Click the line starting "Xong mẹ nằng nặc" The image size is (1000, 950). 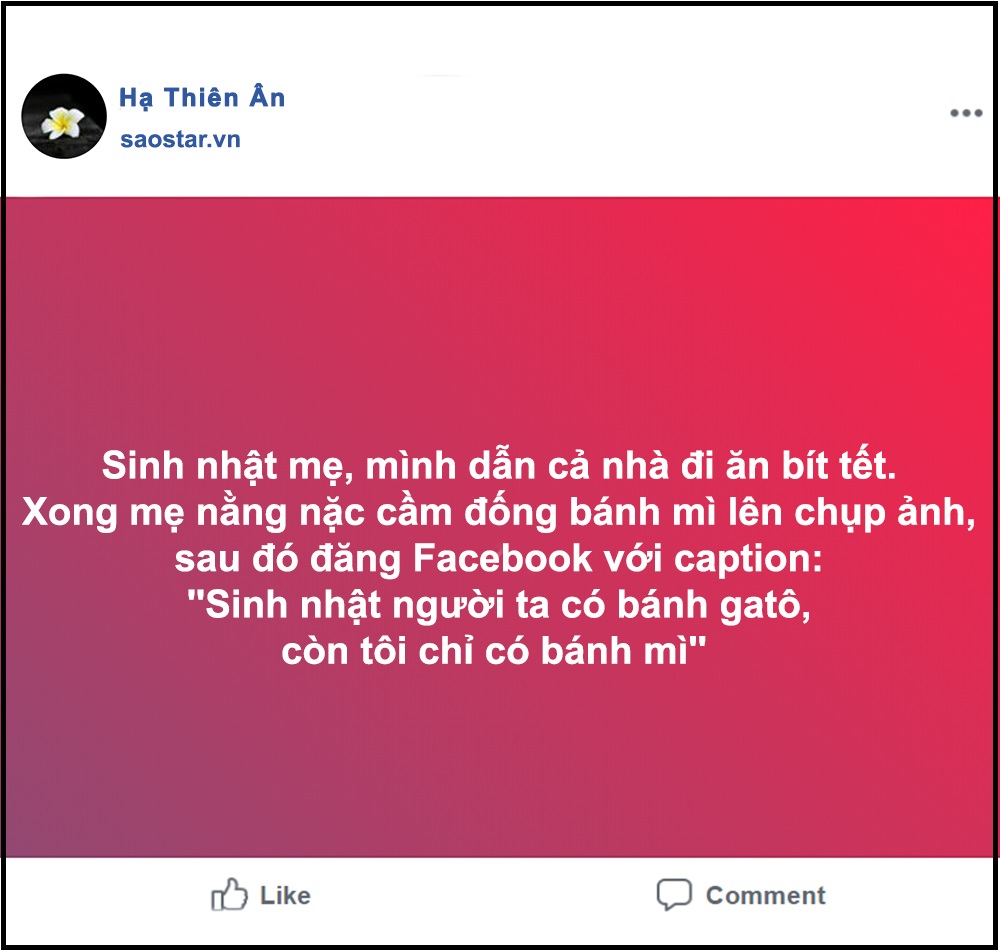[497, 513]
